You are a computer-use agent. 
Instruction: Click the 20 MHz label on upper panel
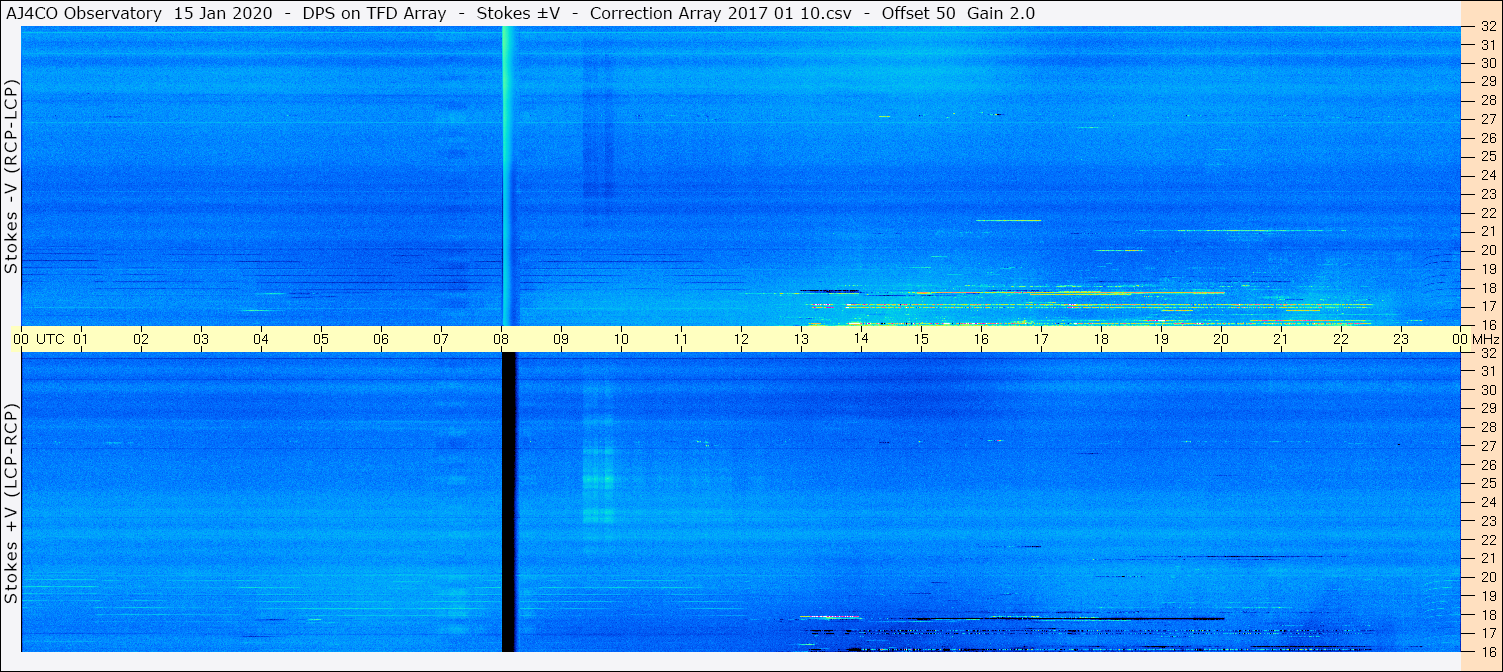tap(1488, 250)
